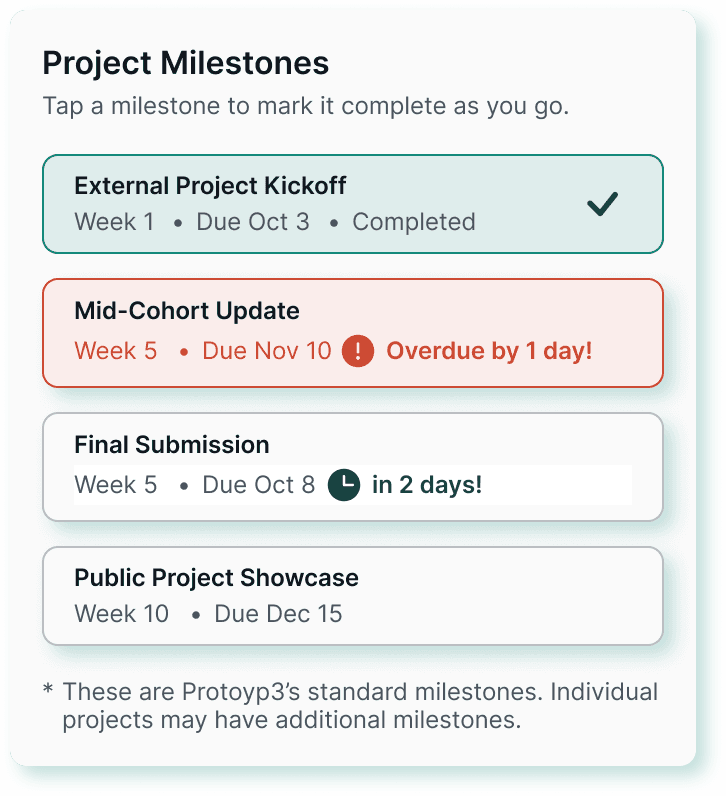Click the "Week 1" label
This screenshot has width=726, height=796.
114,221
